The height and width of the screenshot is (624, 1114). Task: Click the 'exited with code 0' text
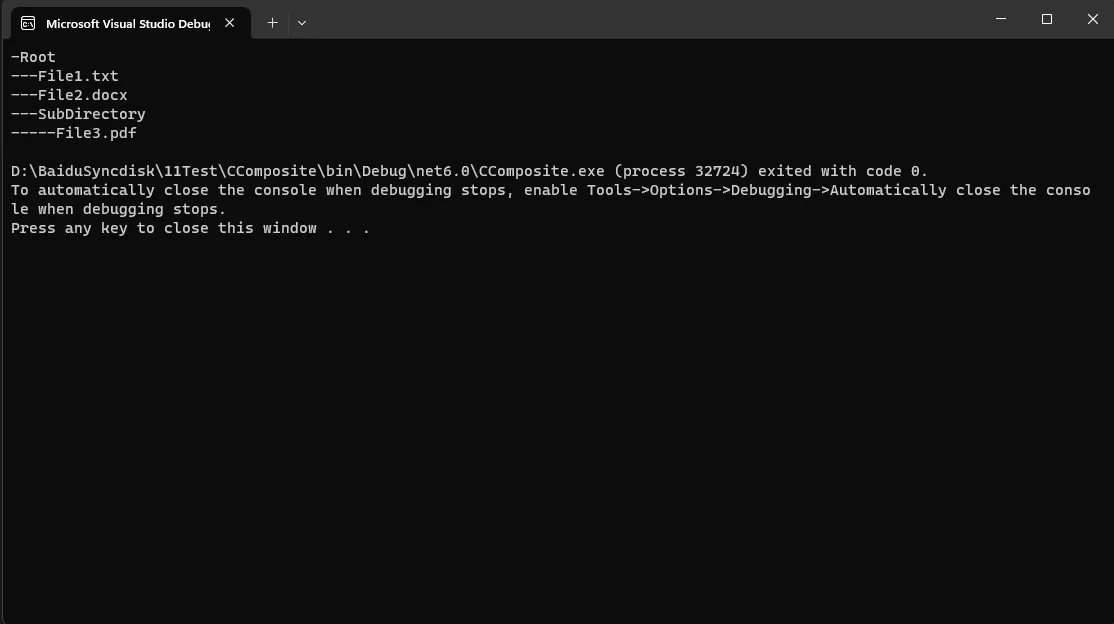pos(838,171)
